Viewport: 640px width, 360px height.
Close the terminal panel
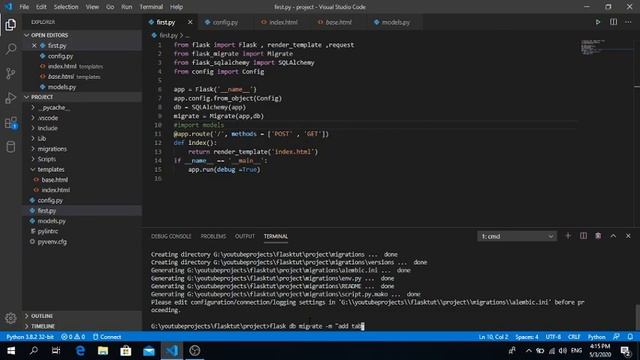coord(628,236)
